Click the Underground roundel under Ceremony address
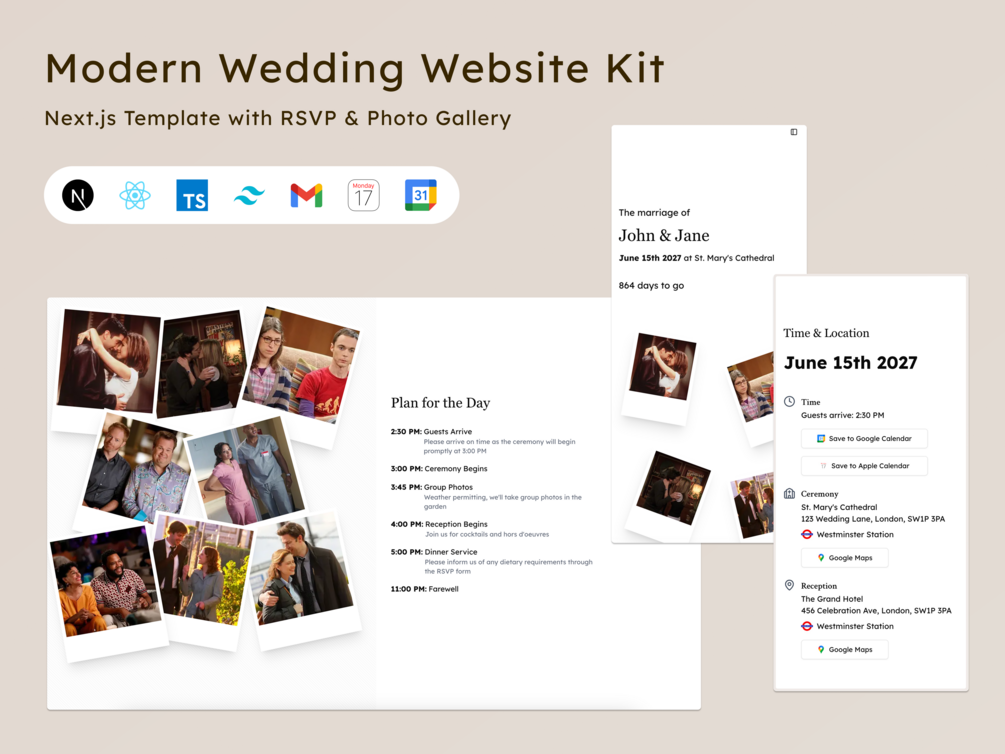1005x754 pixels. [807, 534]
